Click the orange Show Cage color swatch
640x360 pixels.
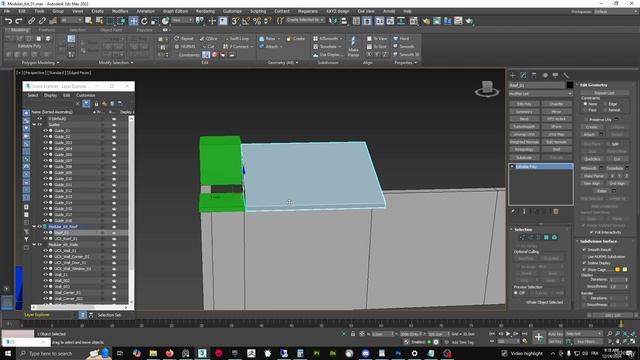pyautogui.click(x=618, y=269)
